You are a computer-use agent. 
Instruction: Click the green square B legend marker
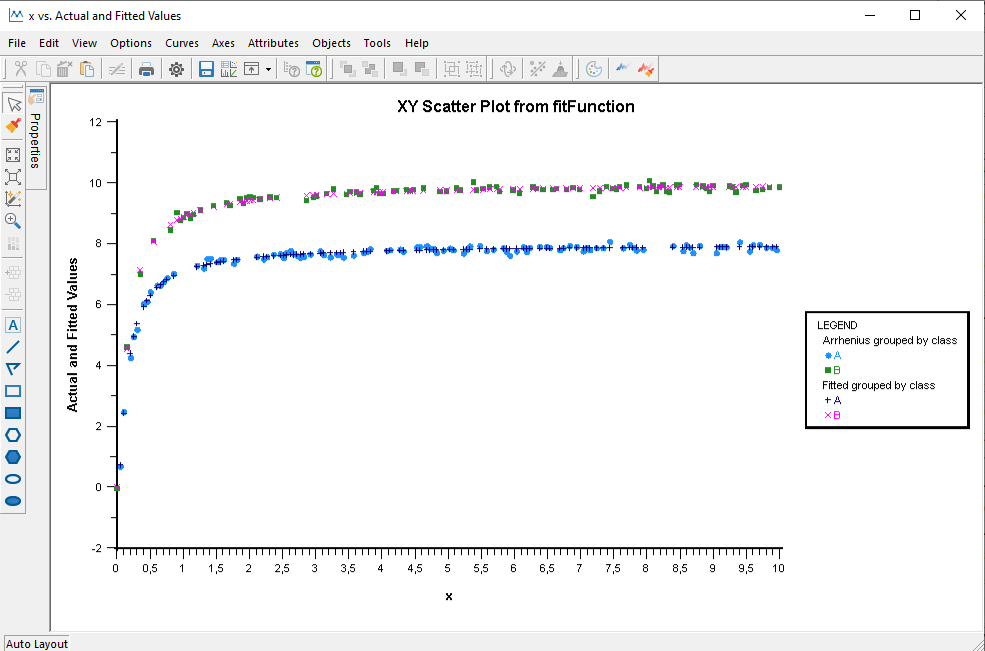(828, 370)
